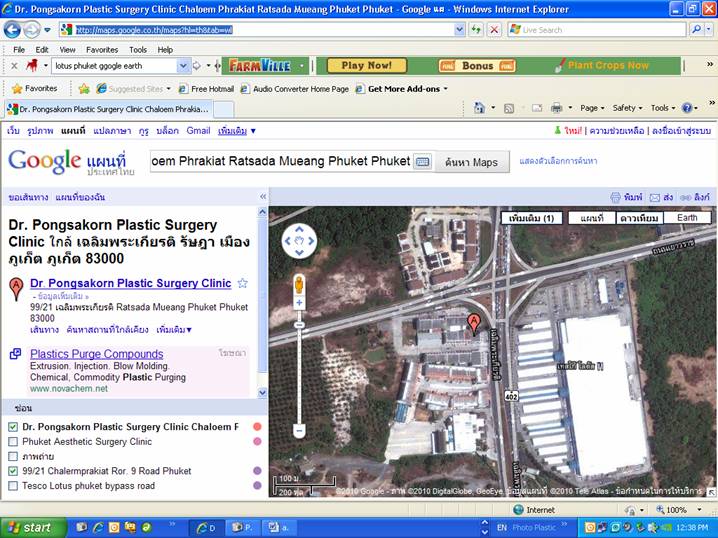Click the Refresh page icon

click(x=477, y=30)
